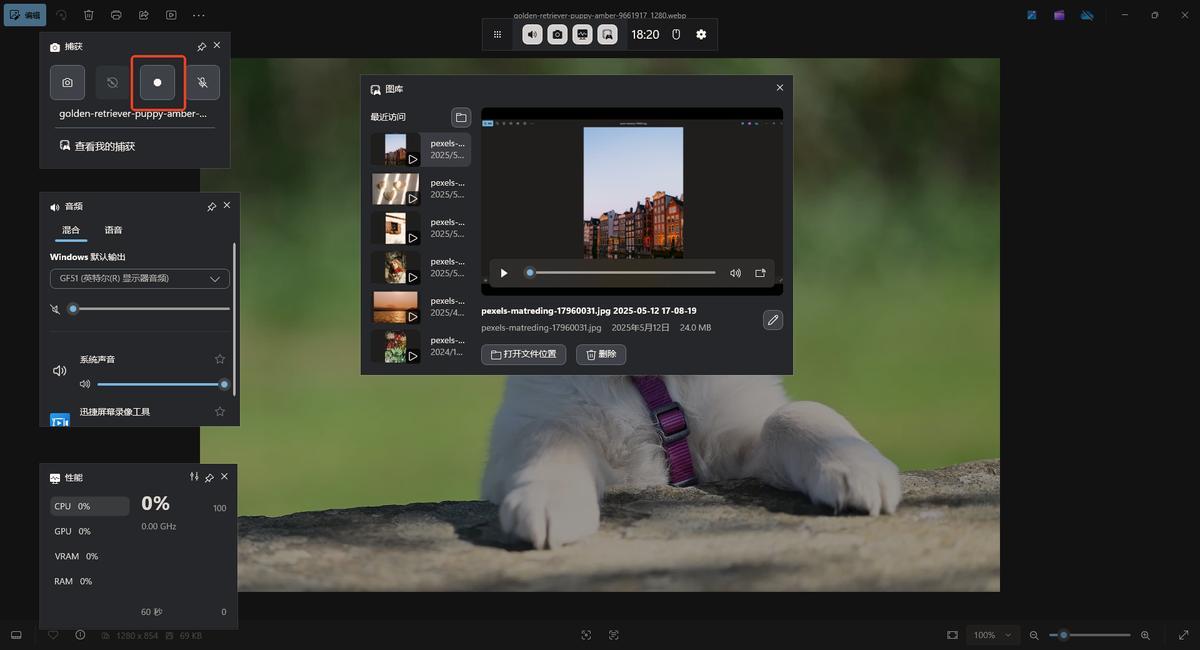Favorite 系统声音 with the star icon
1200x650 pixels.
click(220, 359)
